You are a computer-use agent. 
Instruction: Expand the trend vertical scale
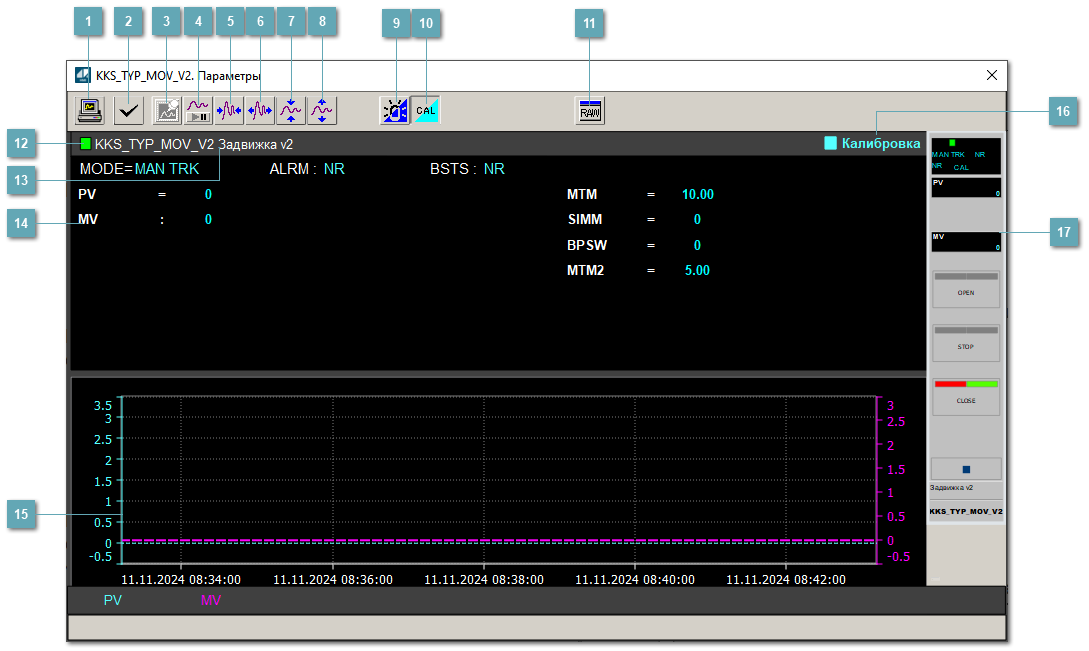(x=322, y=110)
